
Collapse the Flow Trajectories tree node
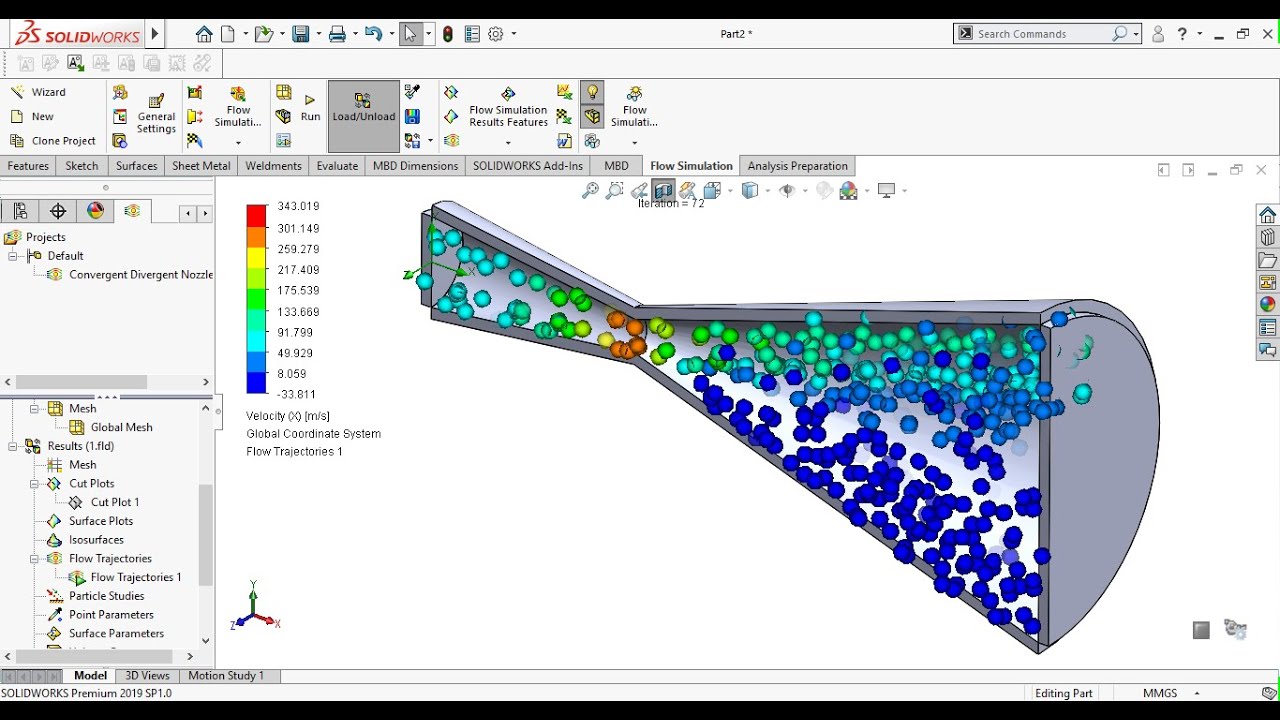(34, 559)
